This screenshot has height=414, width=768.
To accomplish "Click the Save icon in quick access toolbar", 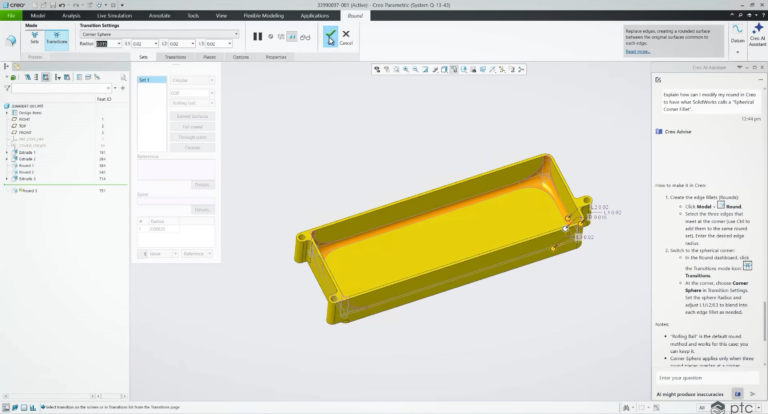I will [52, 5].
